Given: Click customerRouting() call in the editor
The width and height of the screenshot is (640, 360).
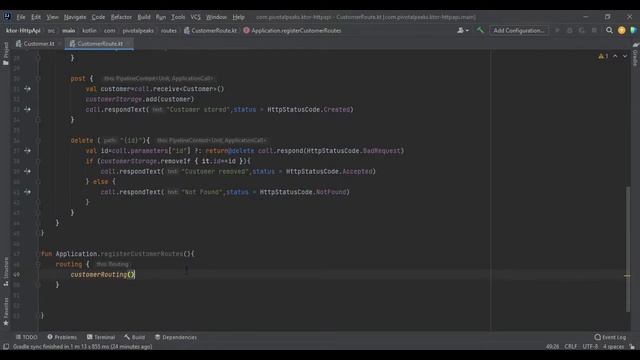Looking at the screenshot, I should coord(102,275).
